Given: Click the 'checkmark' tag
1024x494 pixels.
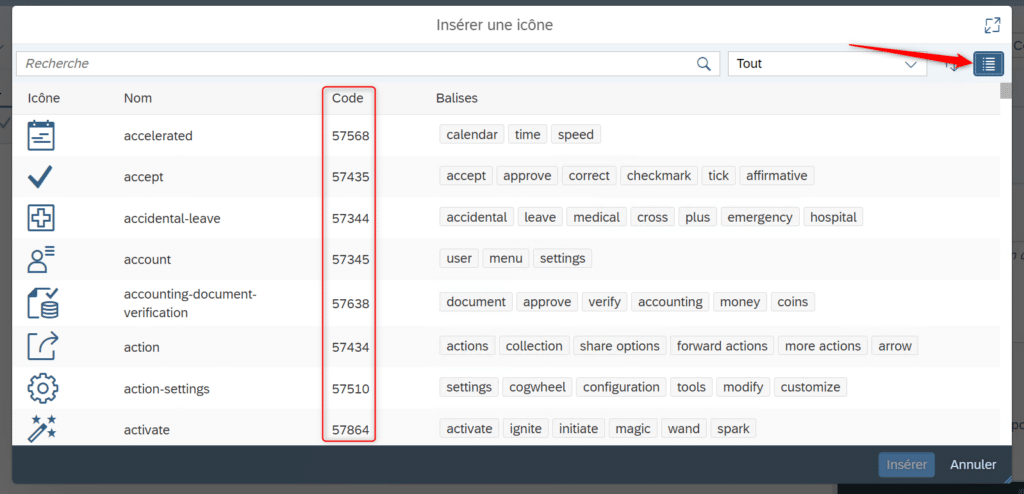Looking at the screenshot, I should 659,176.
